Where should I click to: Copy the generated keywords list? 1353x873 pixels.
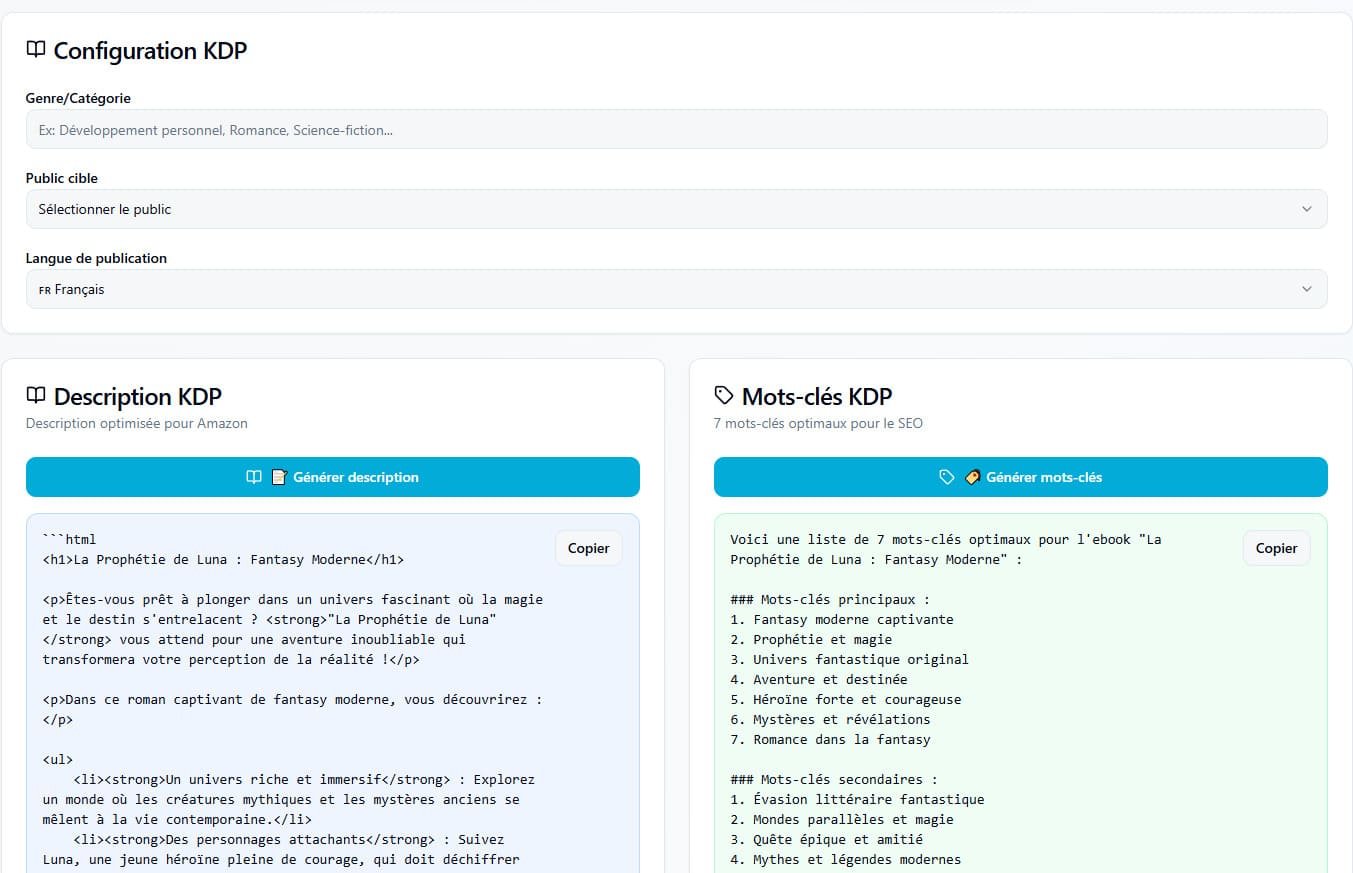coord(1276,548)
